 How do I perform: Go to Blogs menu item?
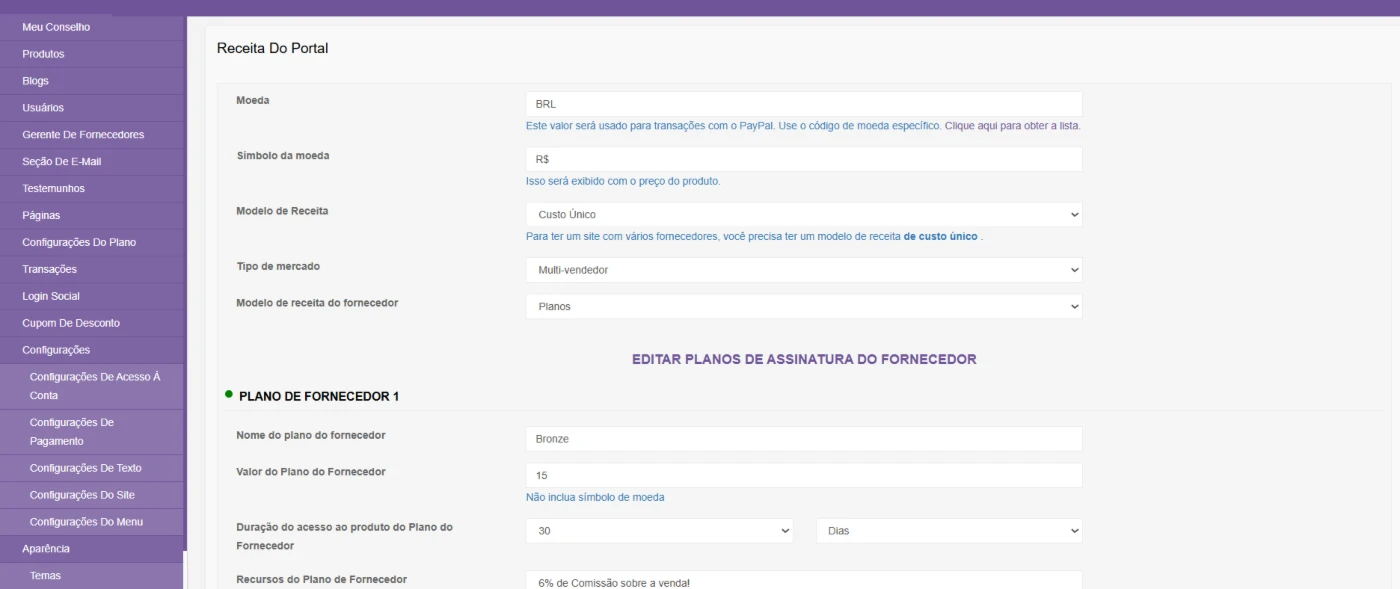click(92, 81)
